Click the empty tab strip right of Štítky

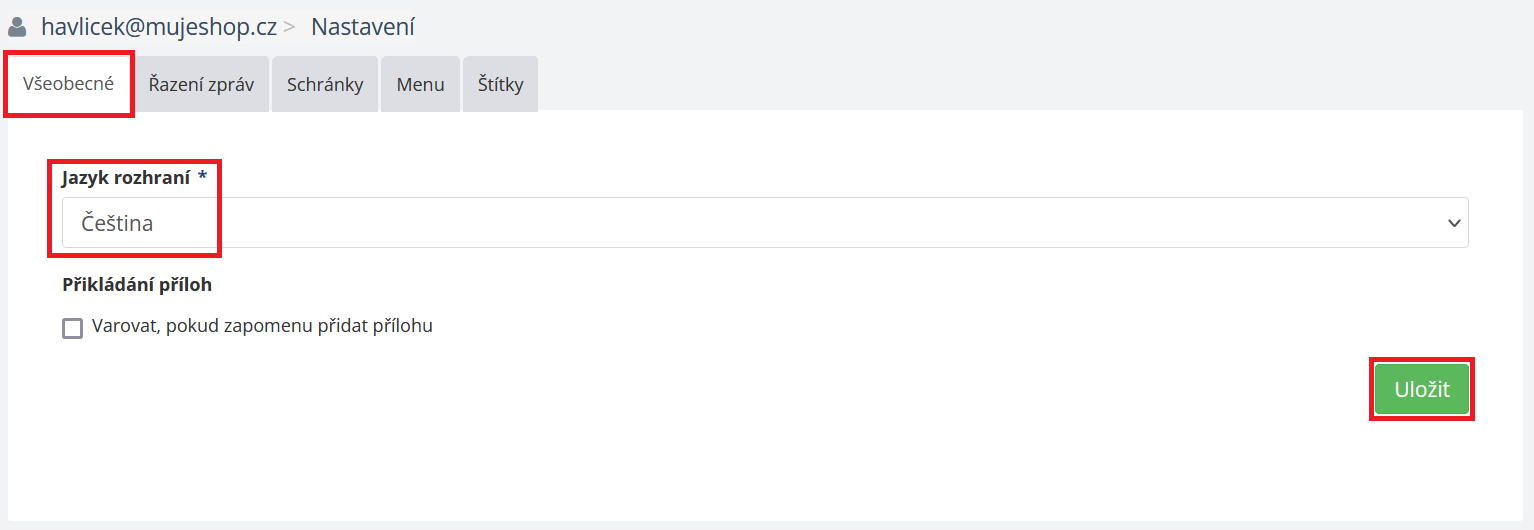[1000, 84]
